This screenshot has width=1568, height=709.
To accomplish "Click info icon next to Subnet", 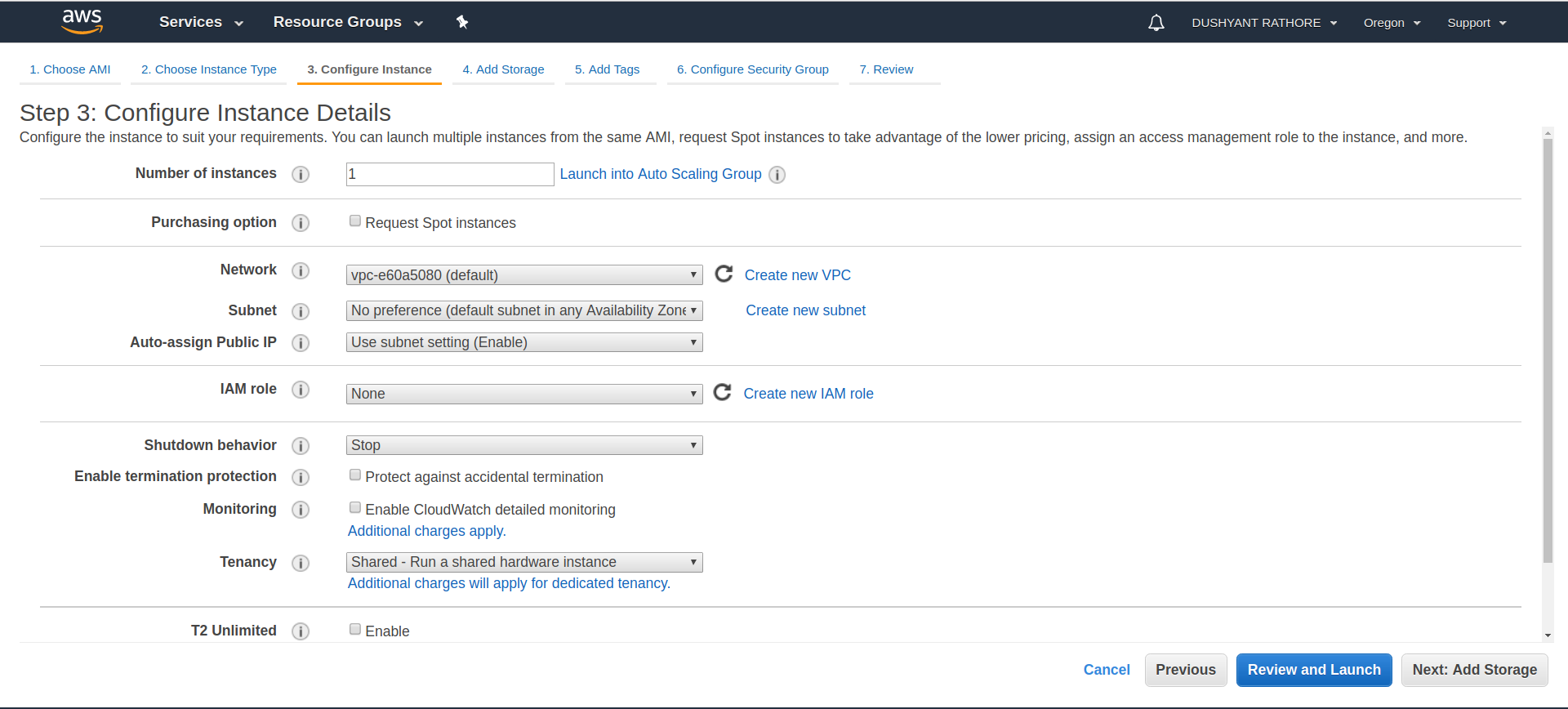I will tap(301, 311).
